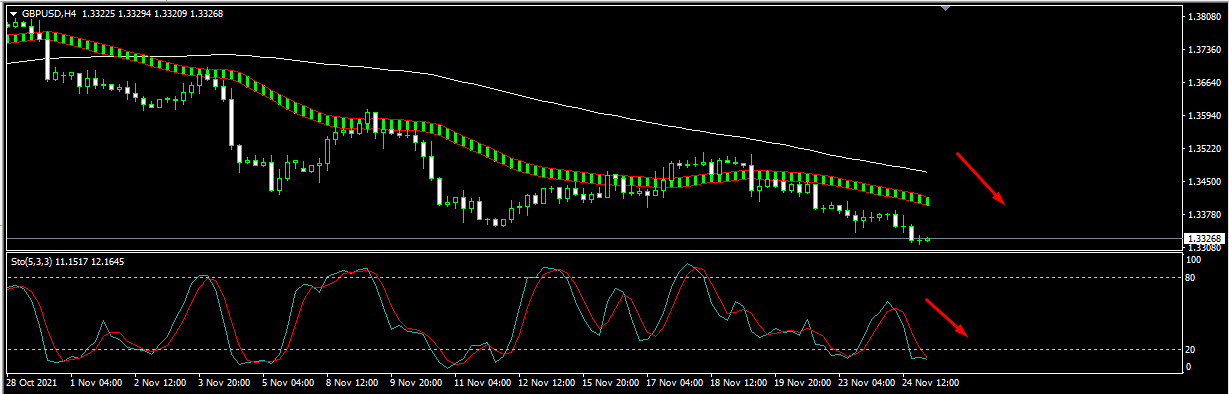Click the gray chart shift triangle marker
The width and height of the screenshot is (1229, 394).
pyautogui.click(x=946, y=8)
